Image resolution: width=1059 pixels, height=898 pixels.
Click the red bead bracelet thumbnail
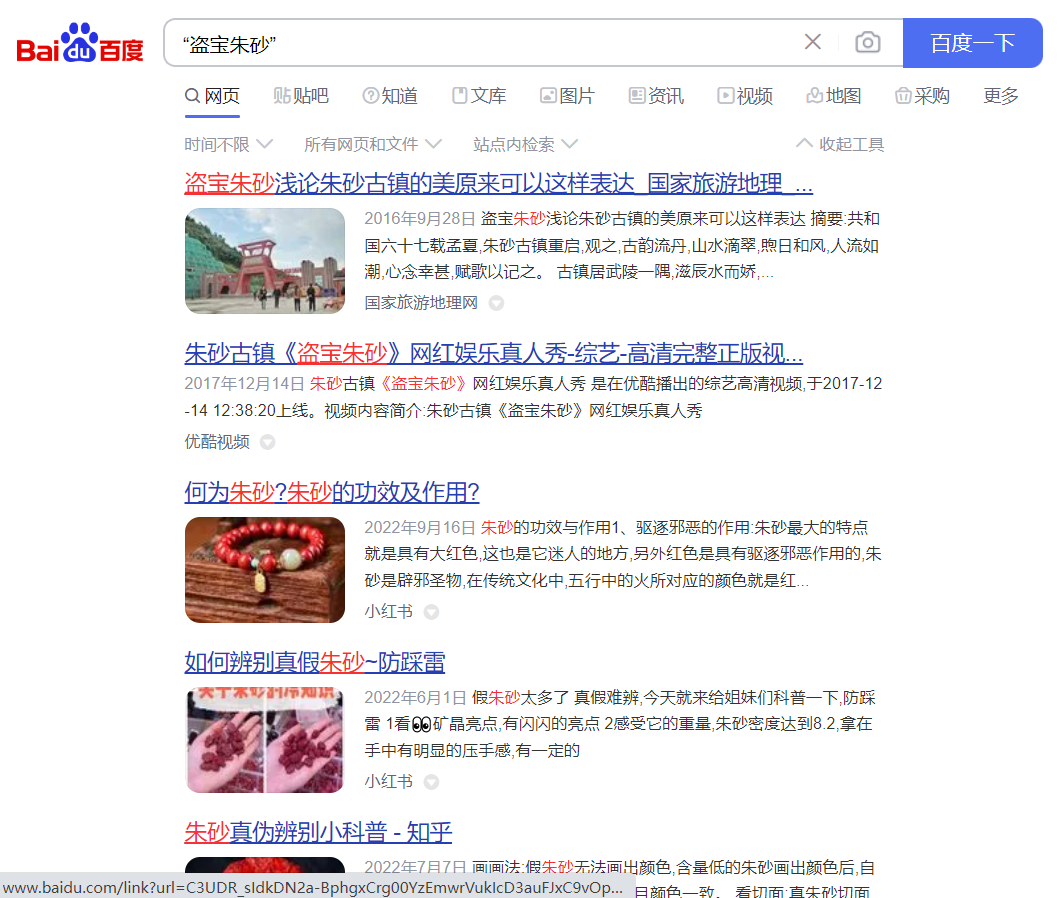265,569
